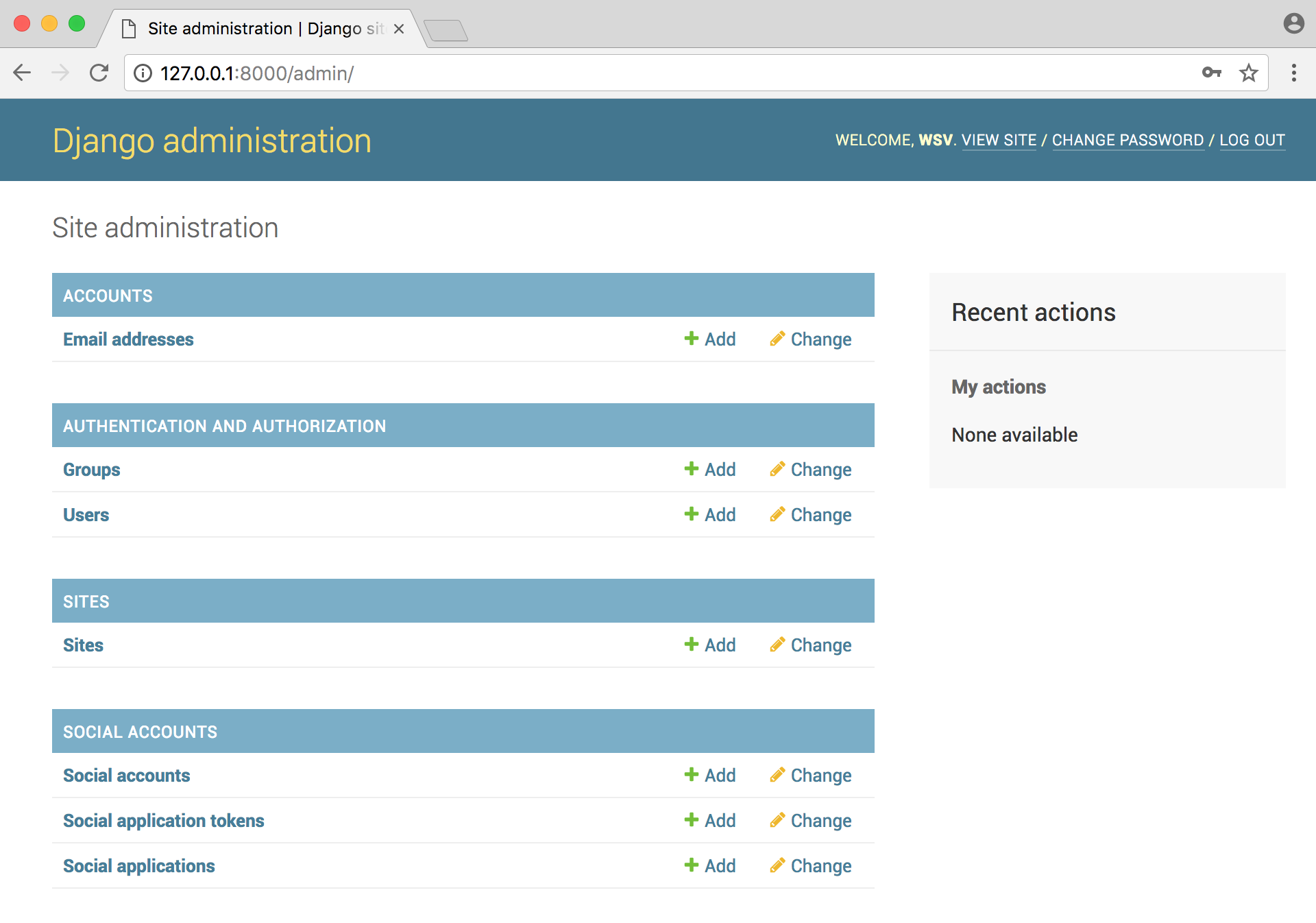Viewport: 1316px width, 923px height.
Task: Click the Recent actions heading
Action: [1033, 313]
